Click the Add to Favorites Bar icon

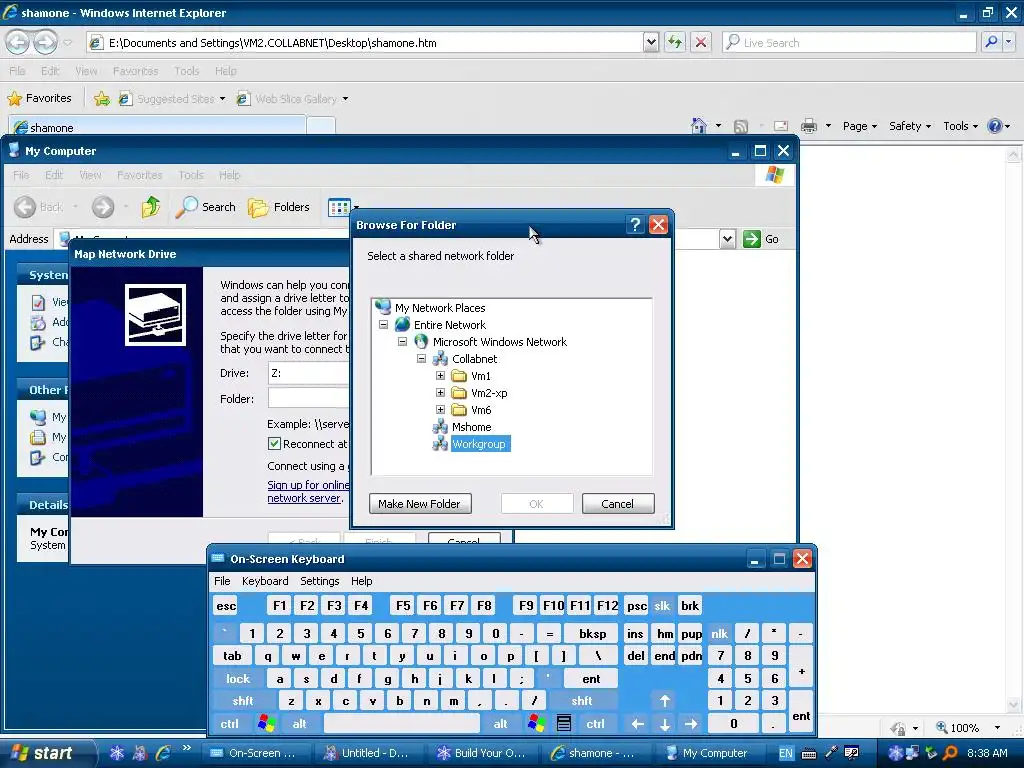102,99
